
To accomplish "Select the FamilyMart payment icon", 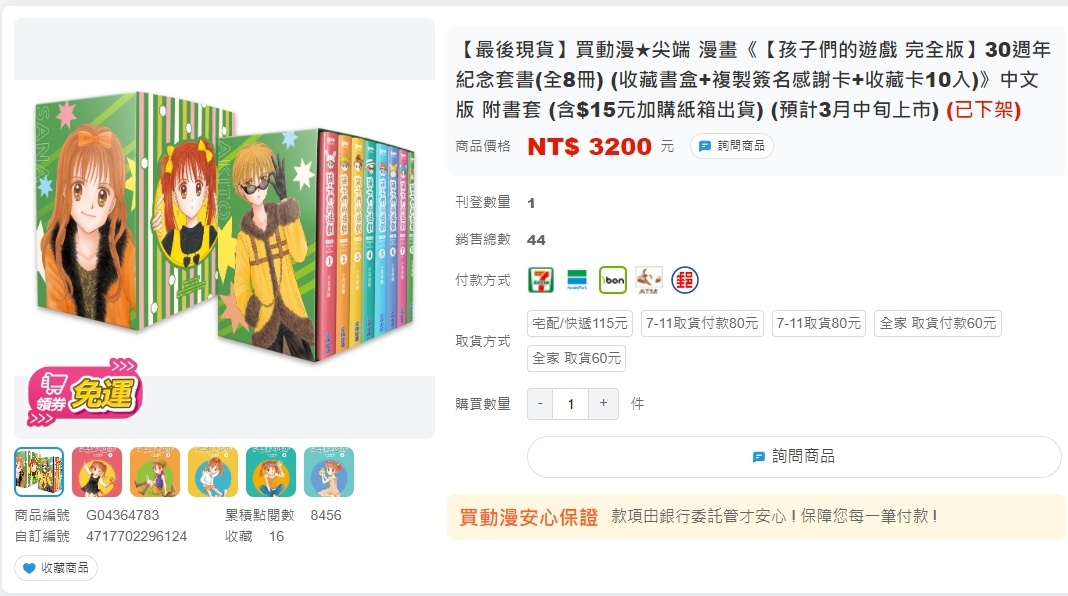I will (577, 280).
